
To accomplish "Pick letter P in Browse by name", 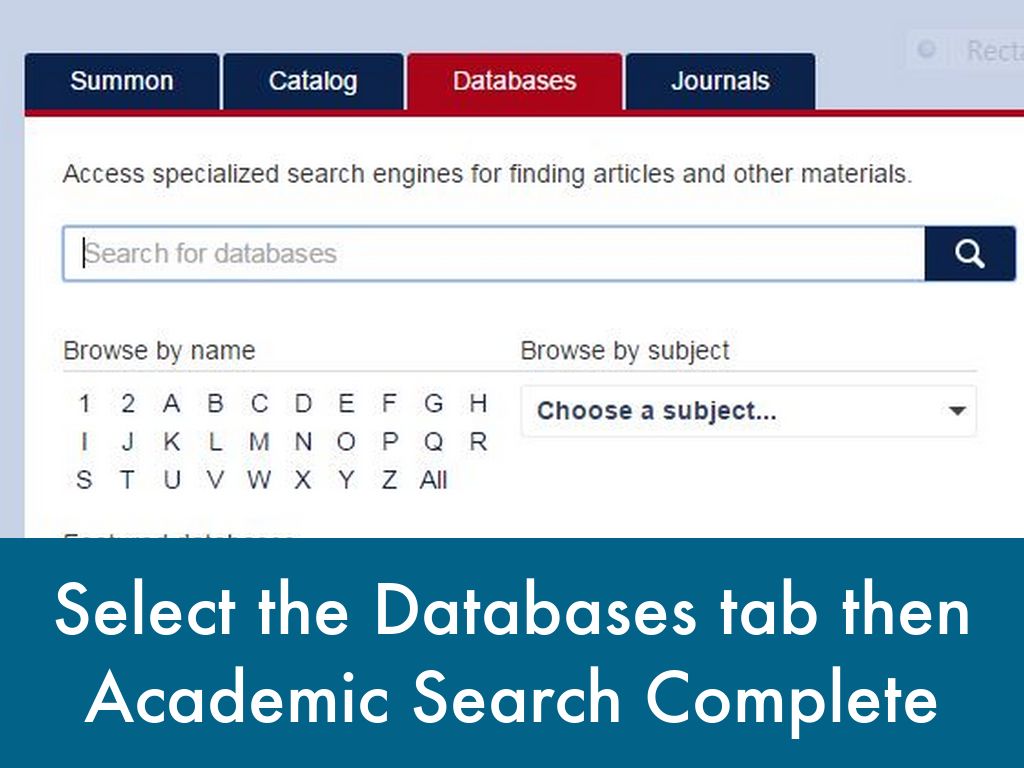I will pos(390,442).
